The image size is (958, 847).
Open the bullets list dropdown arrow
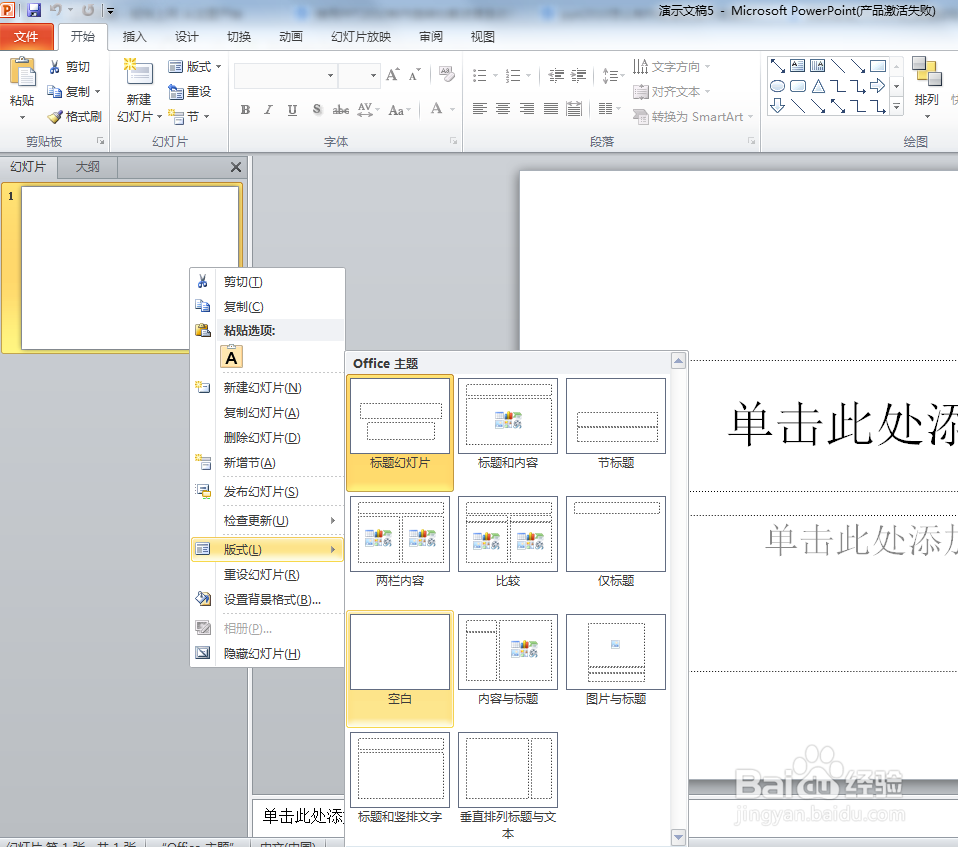coord(495,76)
